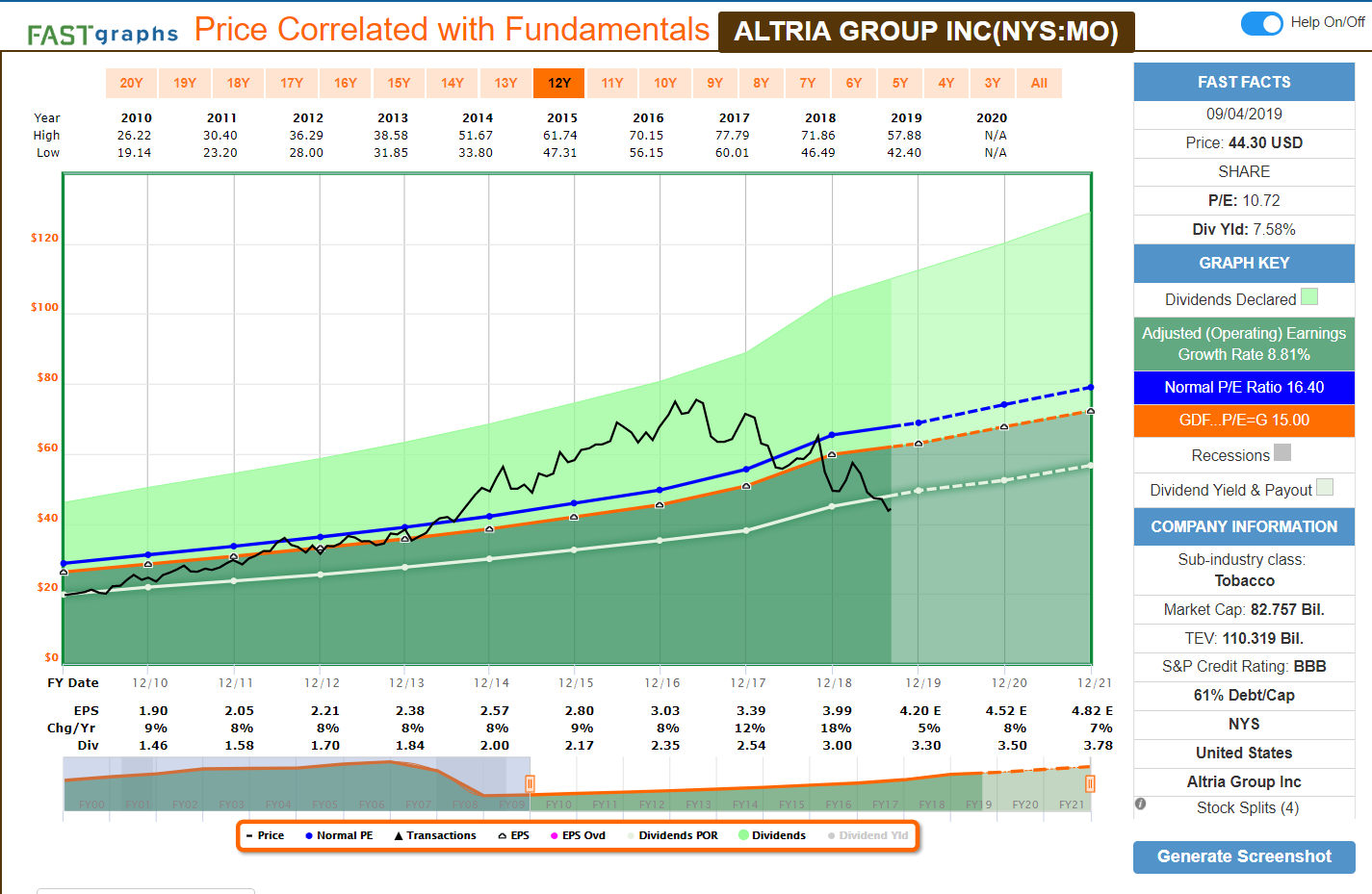This screenshot has width=1372, height=894.
Task: Select the 14Y time range tab
Action: coord(452,83)
